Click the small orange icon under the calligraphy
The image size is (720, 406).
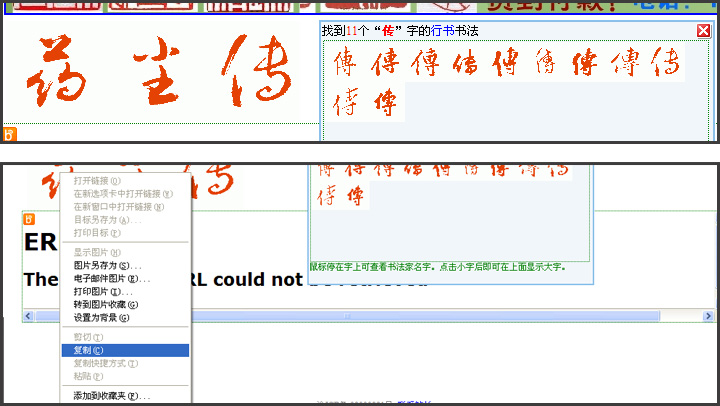[x=10, y=134]
